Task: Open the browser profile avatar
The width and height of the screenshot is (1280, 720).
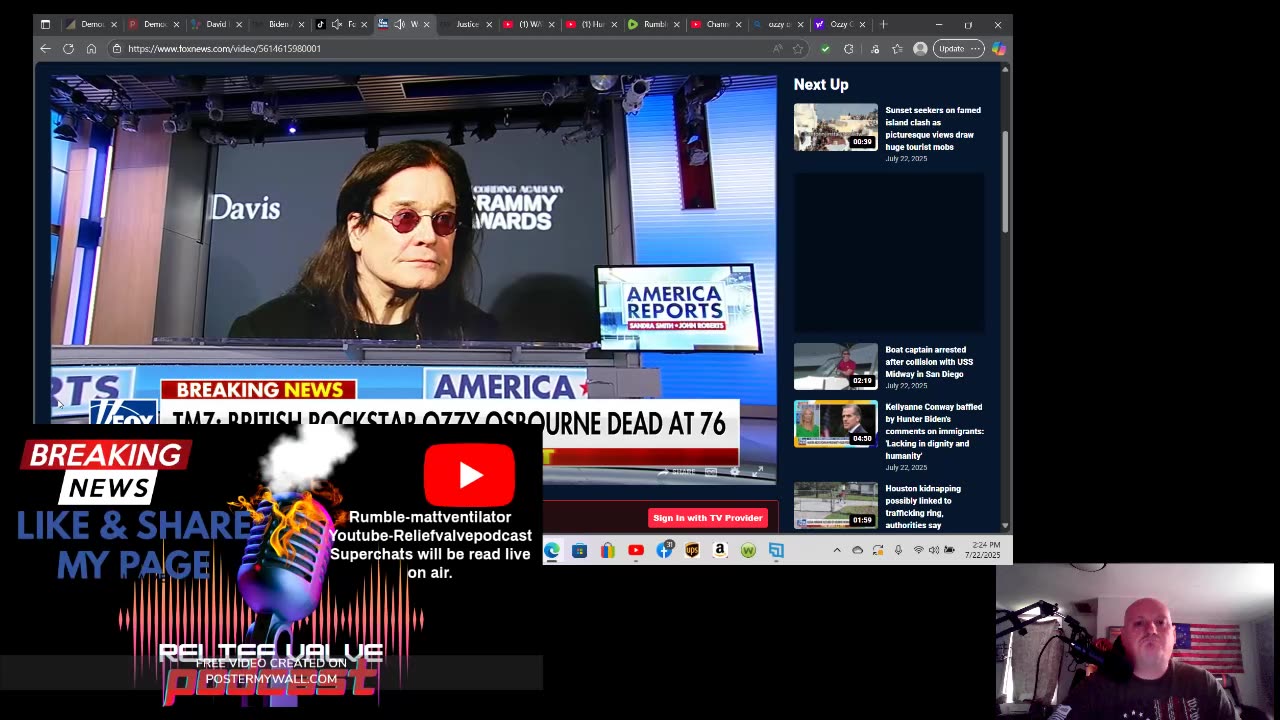Action: click(x=920, y=49)
